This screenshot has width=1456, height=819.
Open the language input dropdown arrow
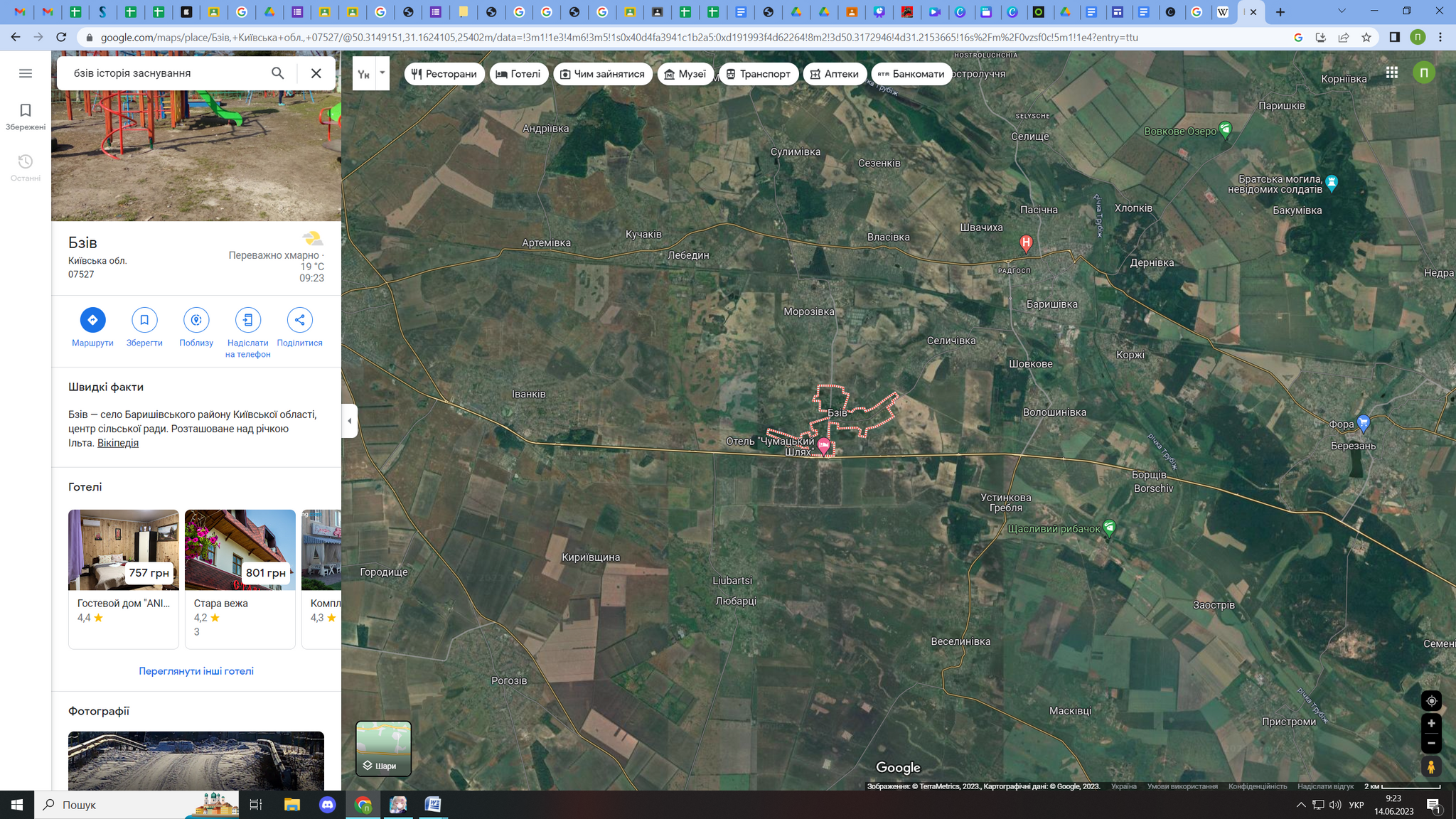point(382,73)
